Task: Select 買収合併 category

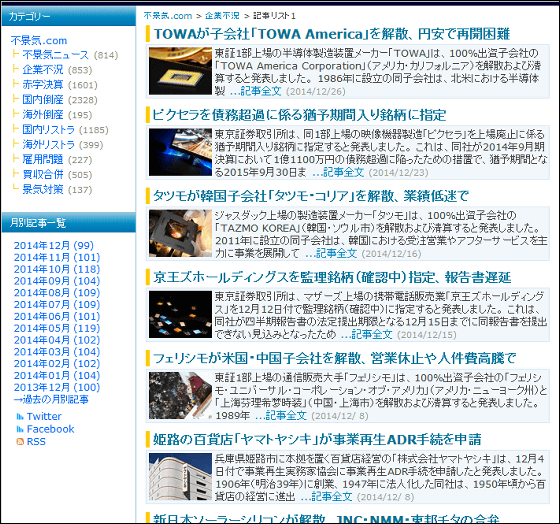Action: pos(43,175)
